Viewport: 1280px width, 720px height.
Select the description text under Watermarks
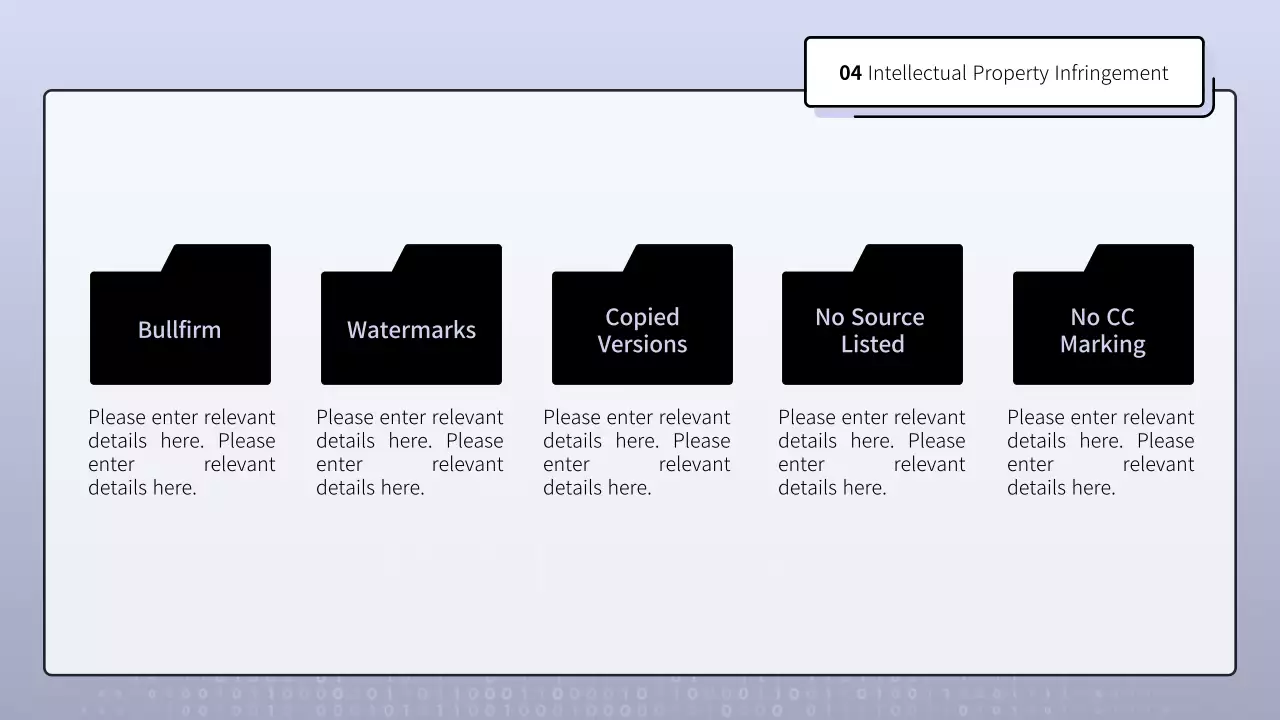409,452
